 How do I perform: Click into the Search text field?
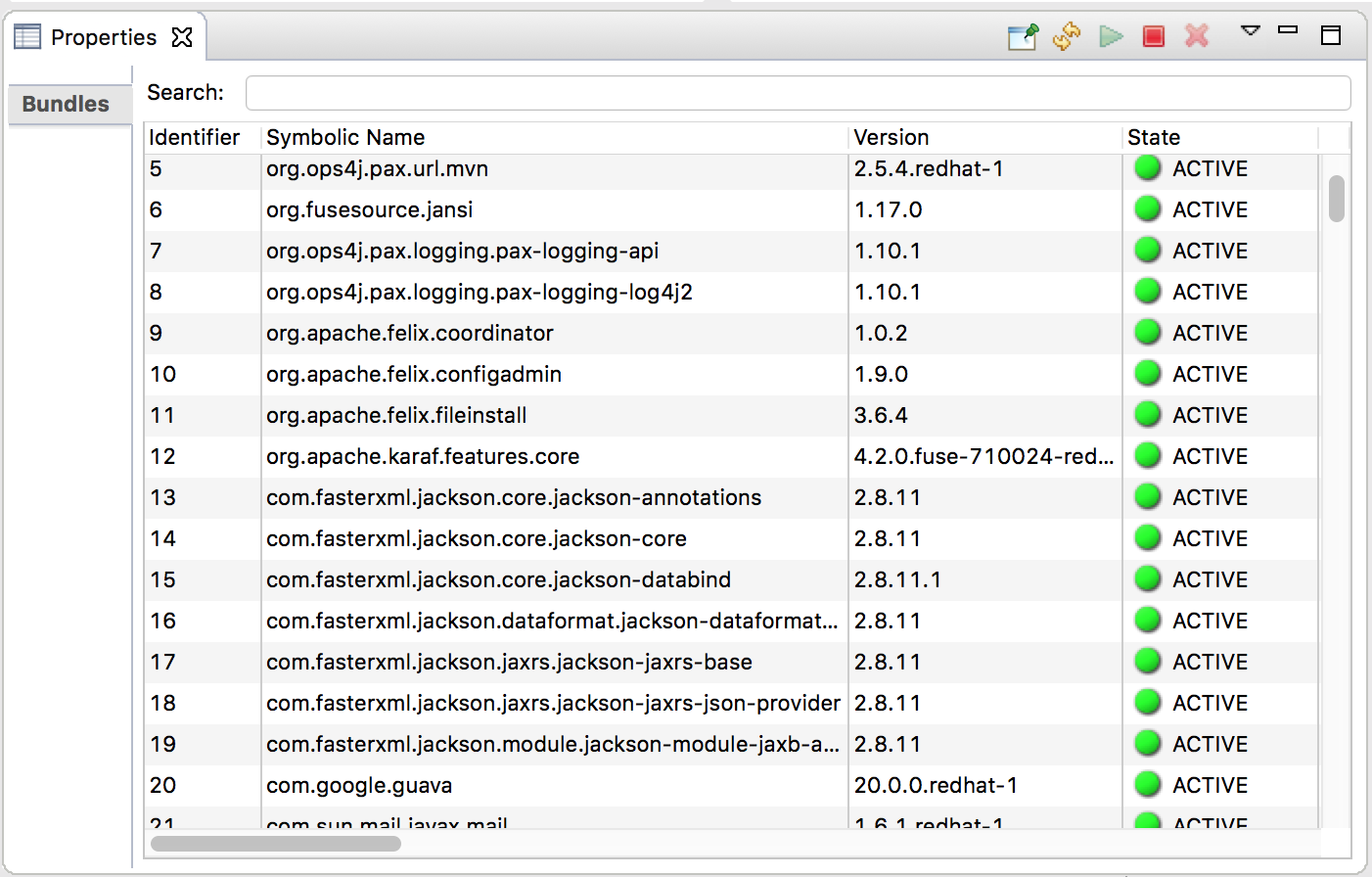pos(798,93)
